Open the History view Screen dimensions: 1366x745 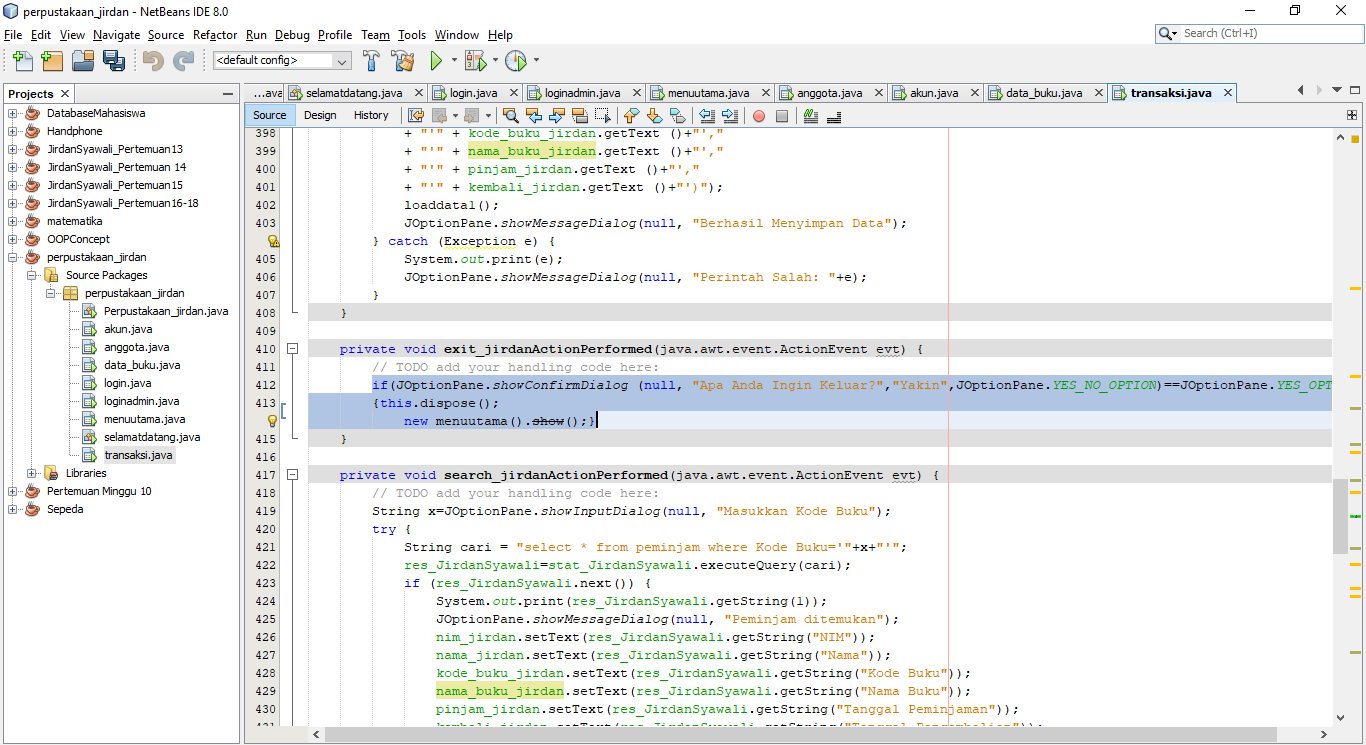(371, 115)
